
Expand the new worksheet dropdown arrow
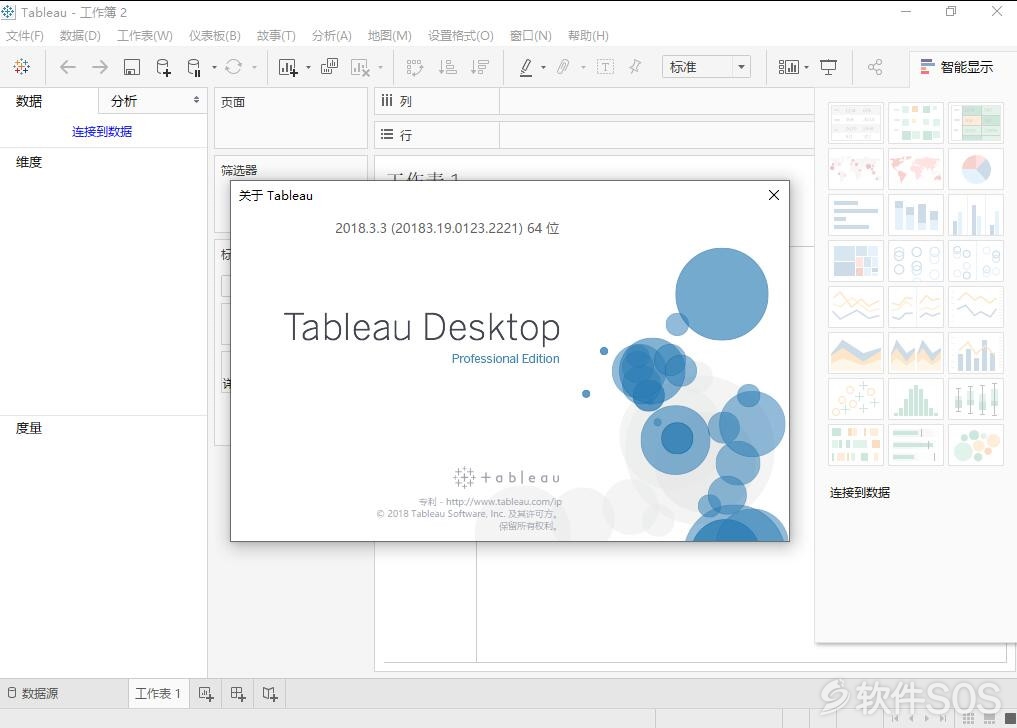point(308,67)
